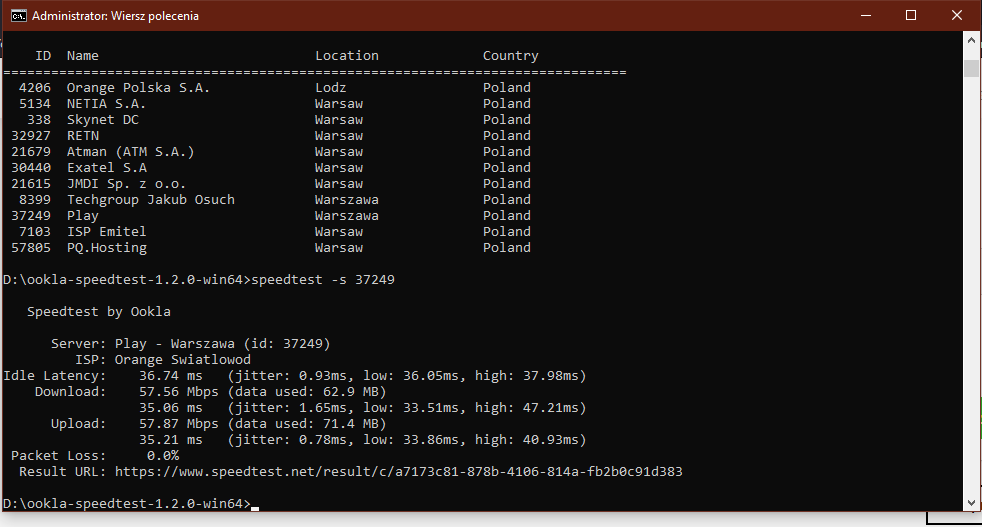982x527 pixels.
Task: Minimize the Wiersz polecenia window
Action: coord(866,16)
